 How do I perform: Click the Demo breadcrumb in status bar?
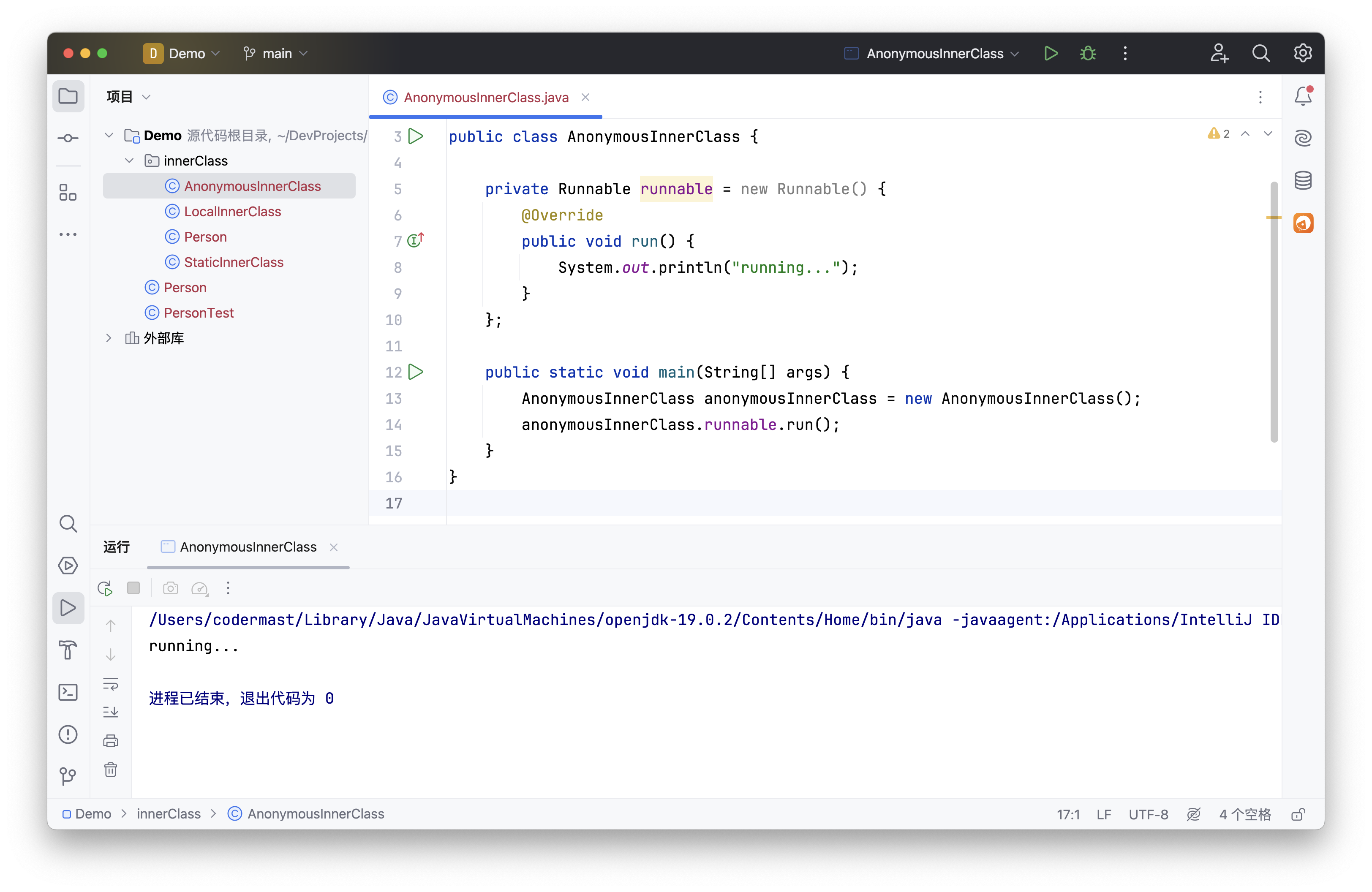tap(87, 814)
